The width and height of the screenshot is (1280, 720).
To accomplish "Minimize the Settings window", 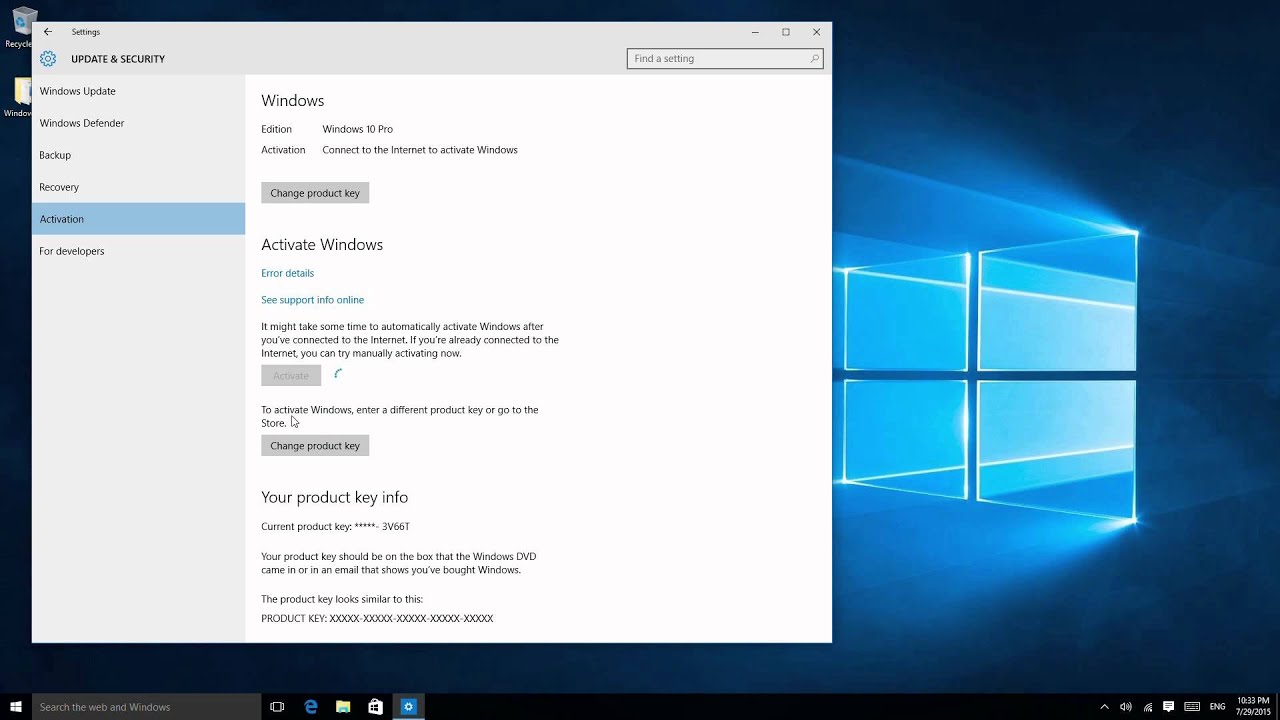I will 755,32.
